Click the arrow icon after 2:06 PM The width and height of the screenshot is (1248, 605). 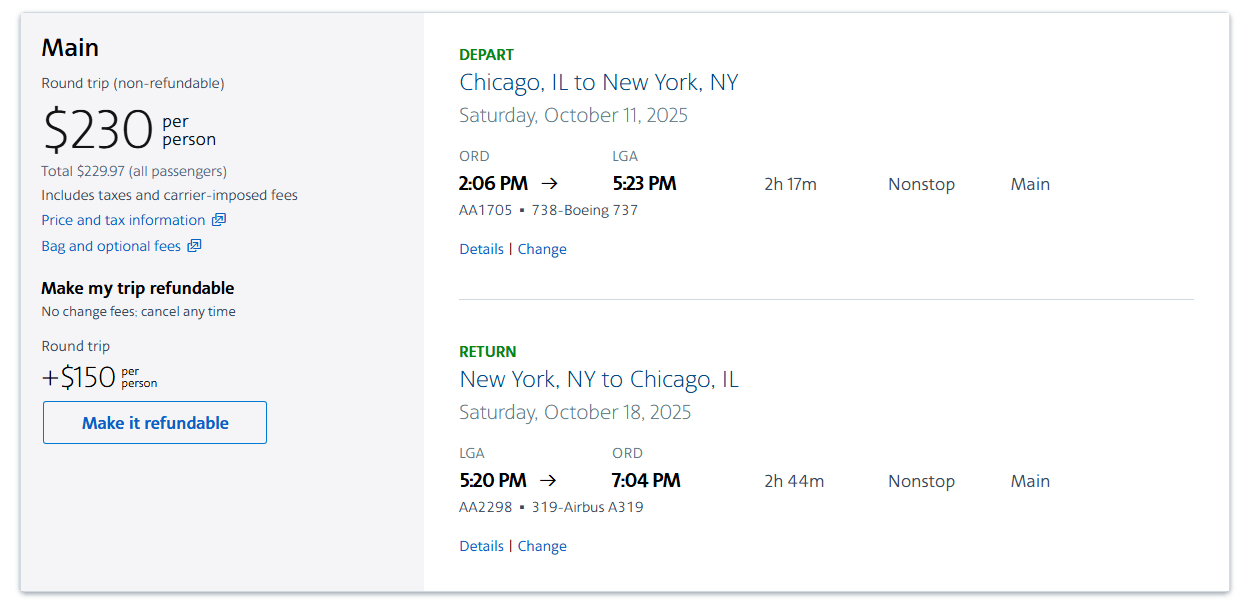(549, 184)
